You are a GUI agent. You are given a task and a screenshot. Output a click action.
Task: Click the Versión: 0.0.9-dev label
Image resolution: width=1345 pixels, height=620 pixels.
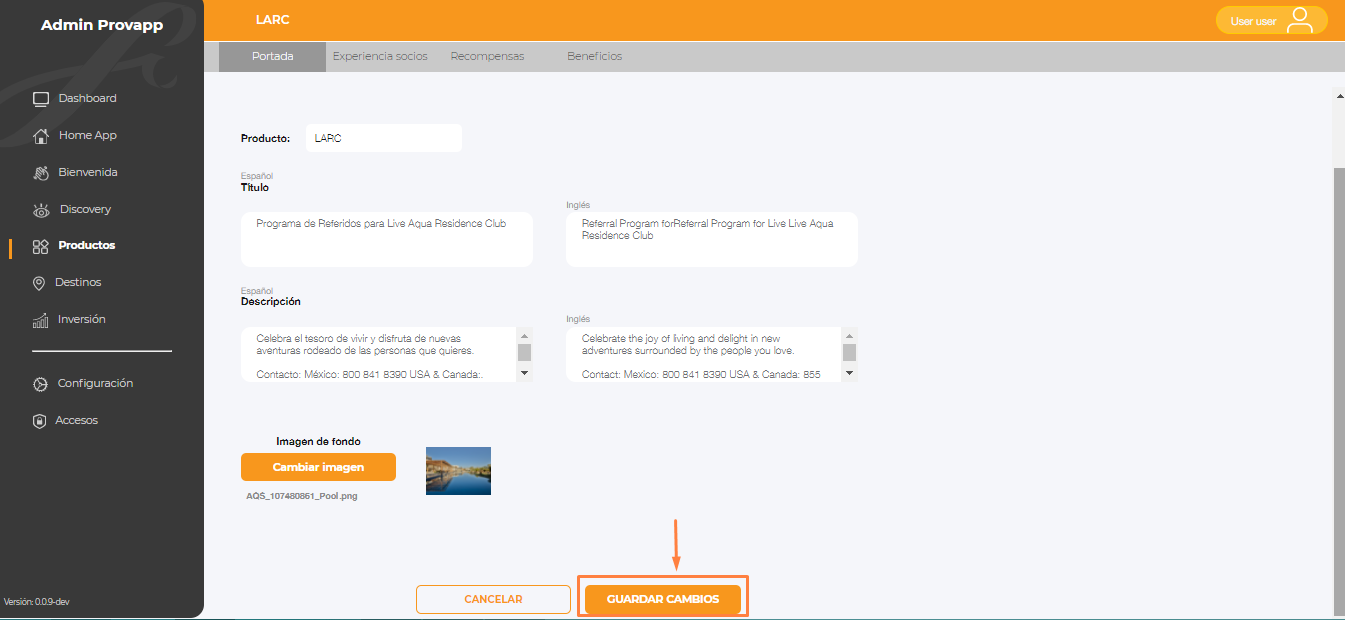[x=36, y=602]
